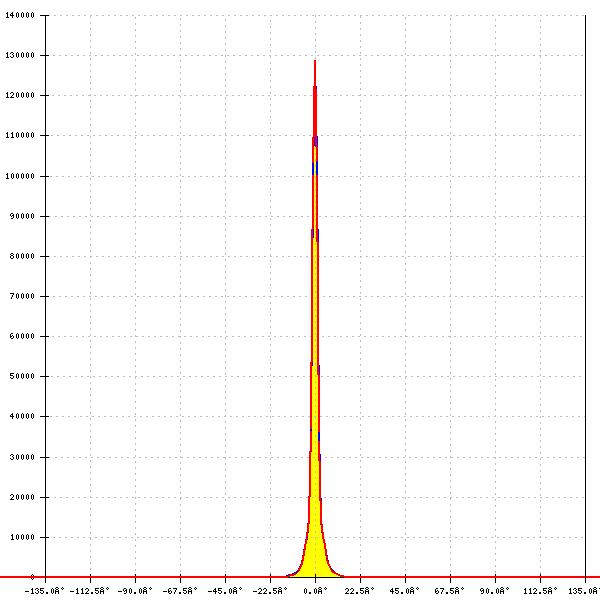Click the 70000 y-axis label

[x=22, y=296]
